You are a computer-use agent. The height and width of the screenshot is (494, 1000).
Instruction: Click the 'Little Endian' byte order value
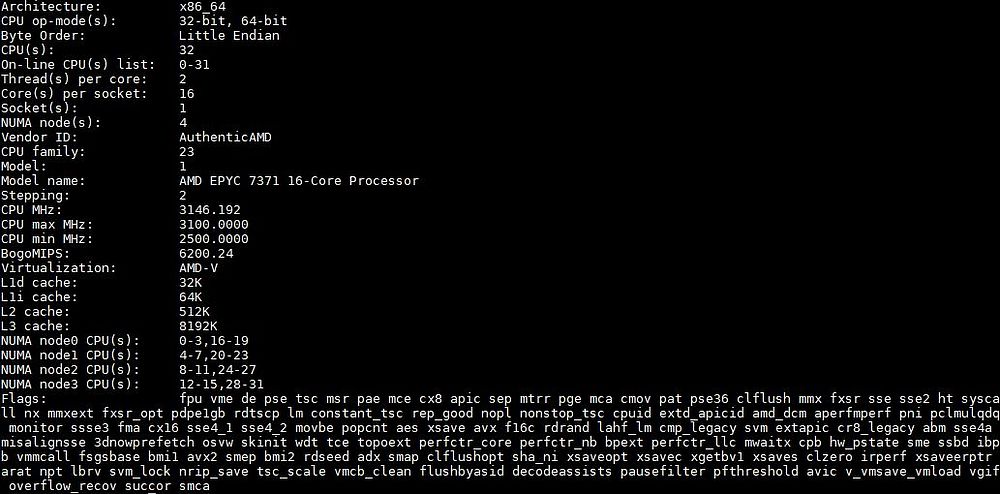point(229,36)
